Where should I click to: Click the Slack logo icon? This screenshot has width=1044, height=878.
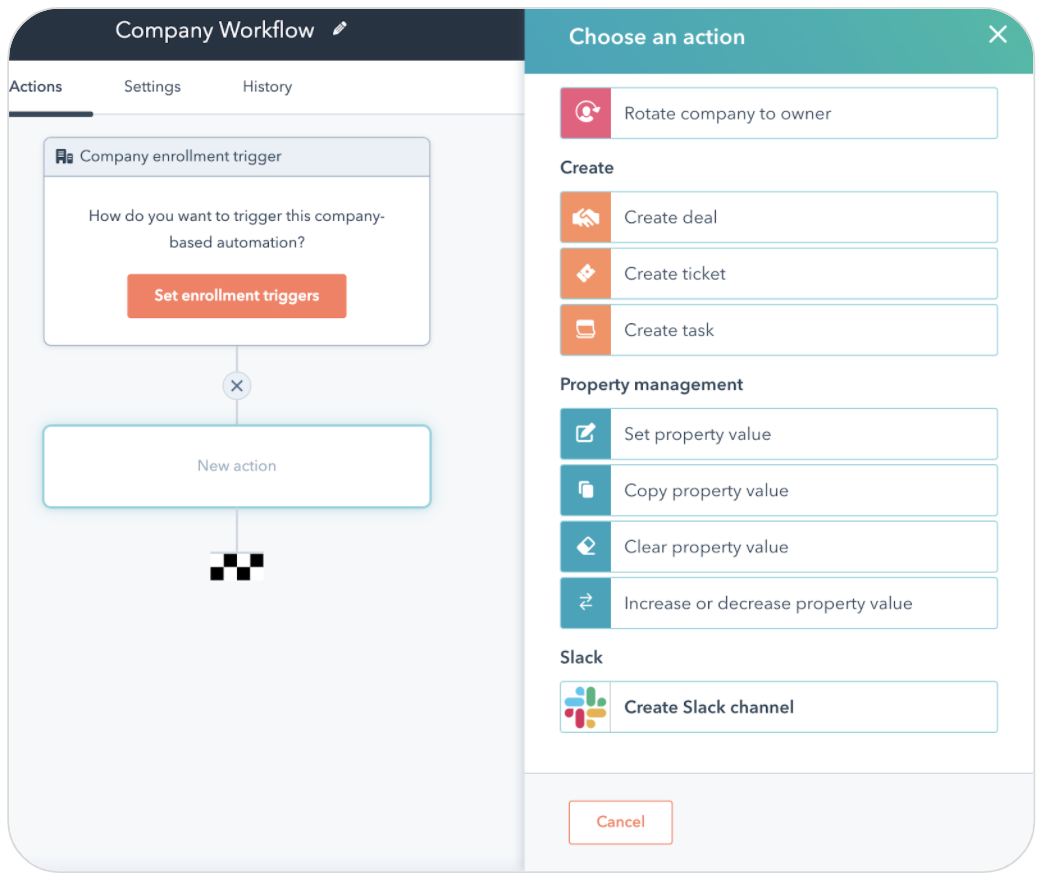(x=586, y=707)
